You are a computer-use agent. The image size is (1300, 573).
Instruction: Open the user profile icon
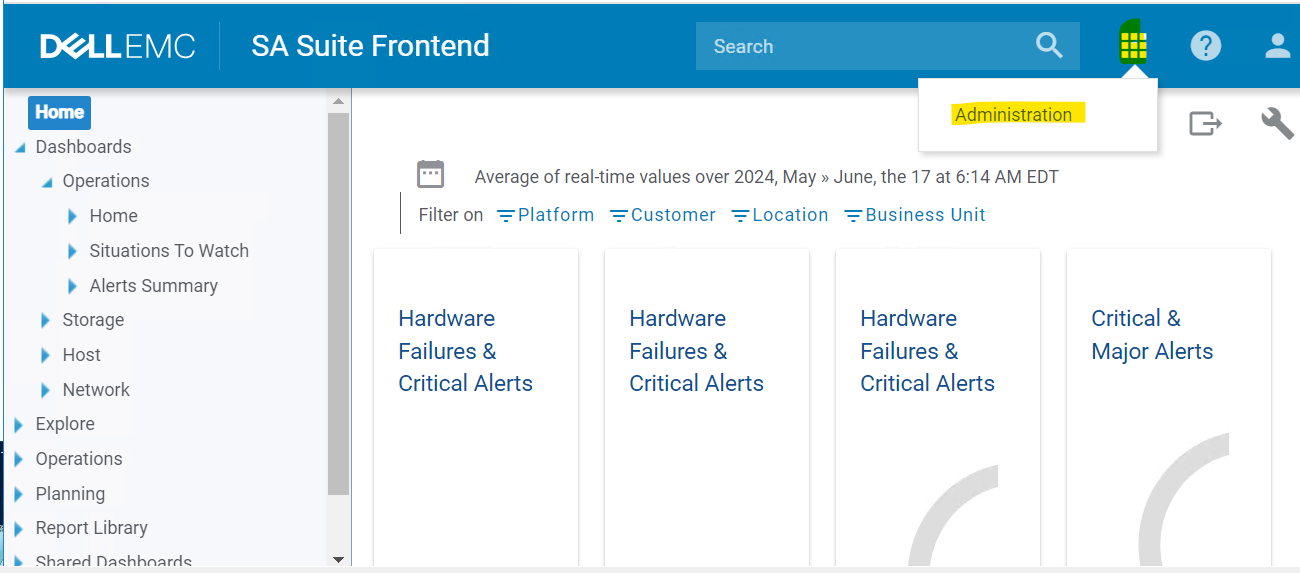[x=1277, y=46]
